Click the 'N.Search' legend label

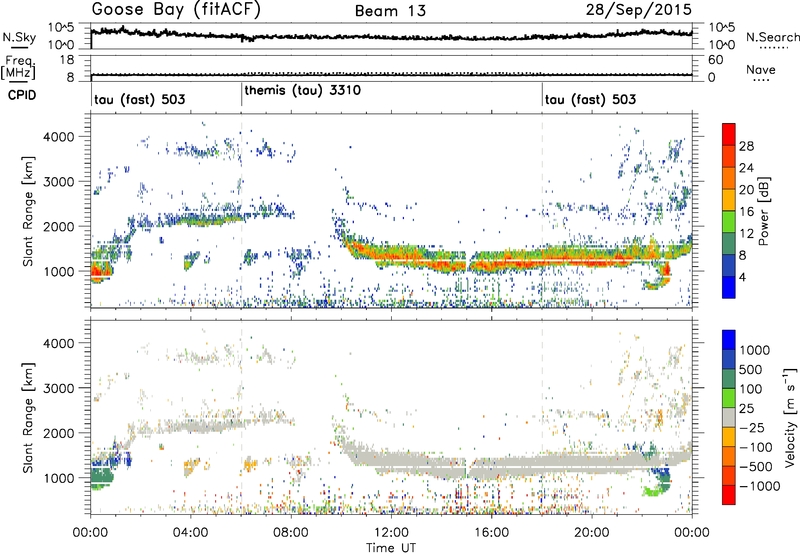coord(772,37)
